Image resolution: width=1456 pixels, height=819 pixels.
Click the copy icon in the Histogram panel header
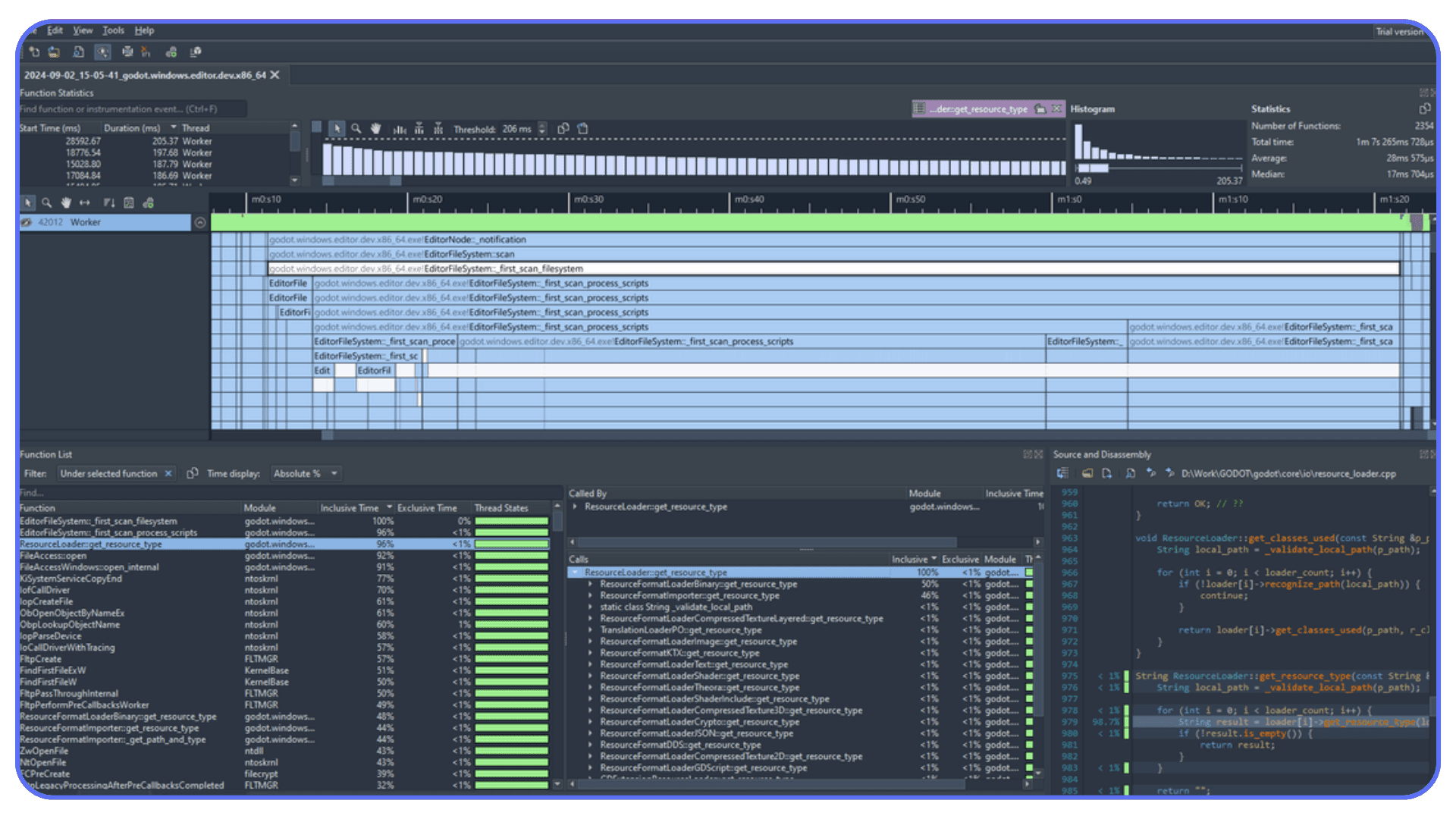[1424, 108]
